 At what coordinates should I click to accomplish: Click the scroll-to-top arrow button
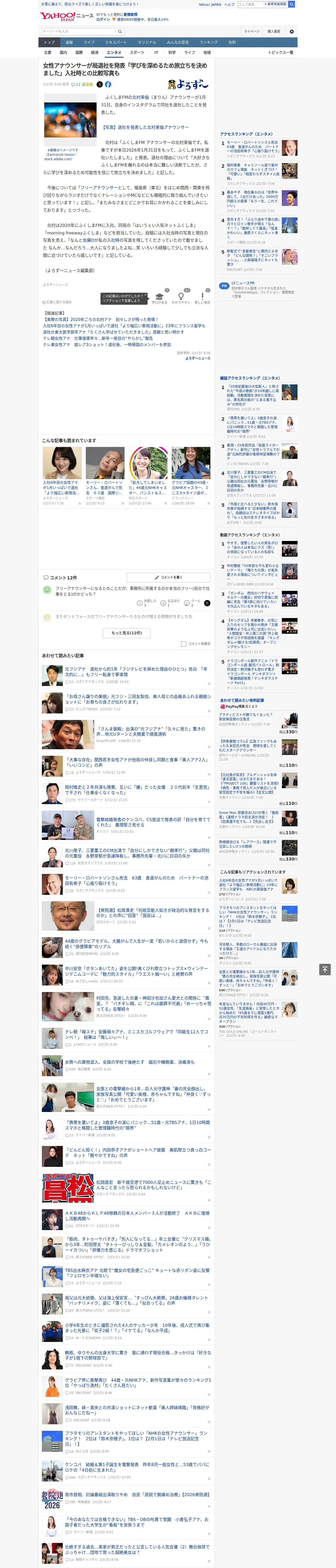click(325, 969)
